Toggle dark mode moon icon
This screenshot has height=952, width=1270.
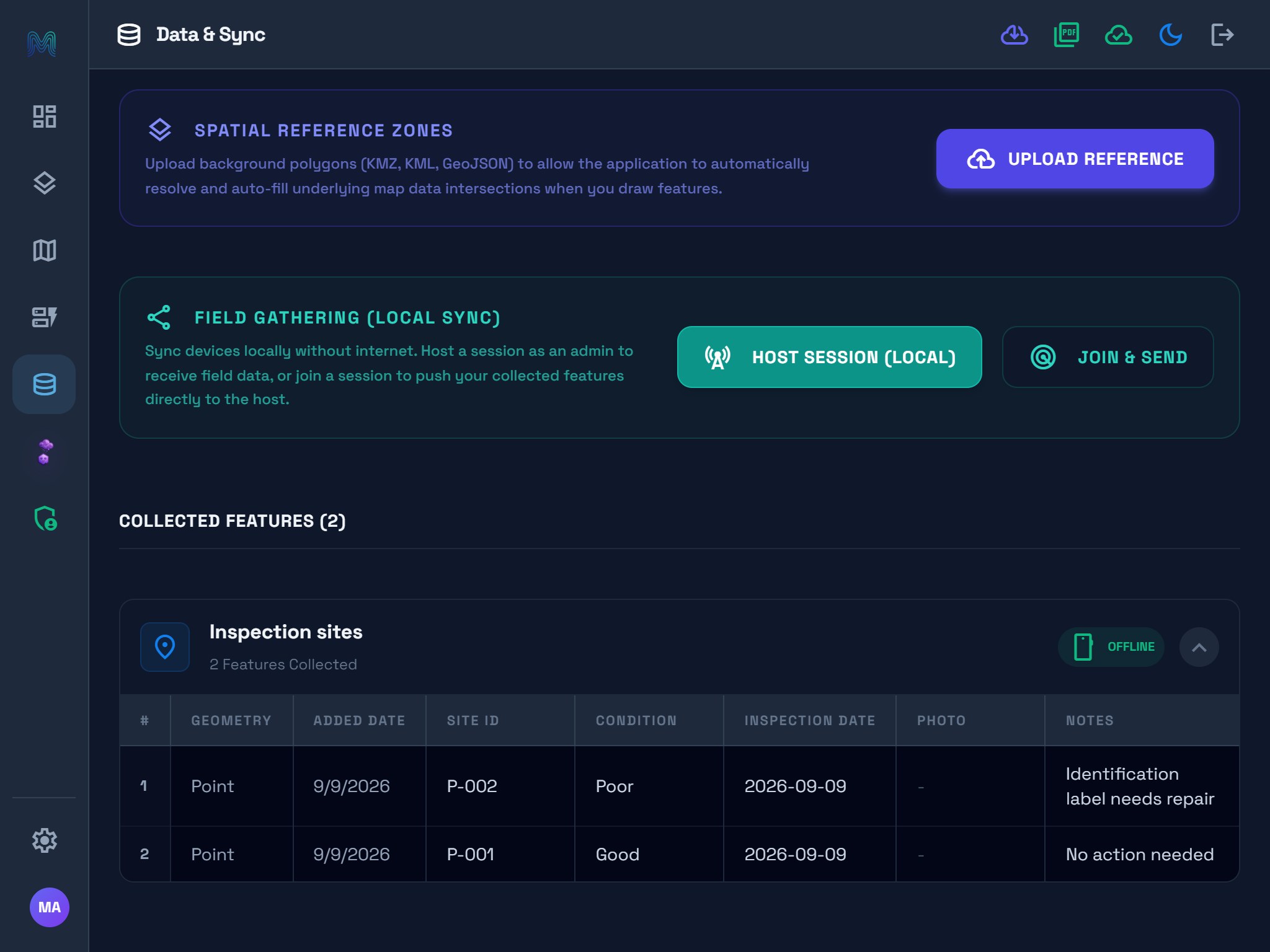(1171, 35)
